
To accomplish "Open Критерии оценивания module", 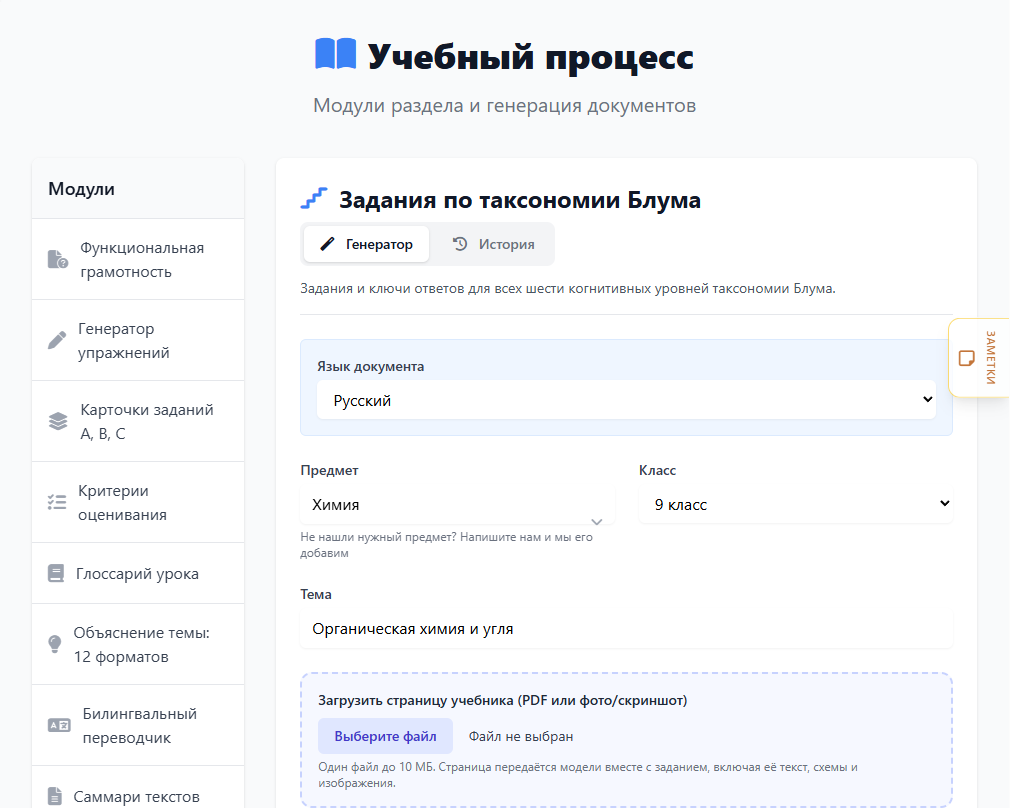I will (138, 502).
